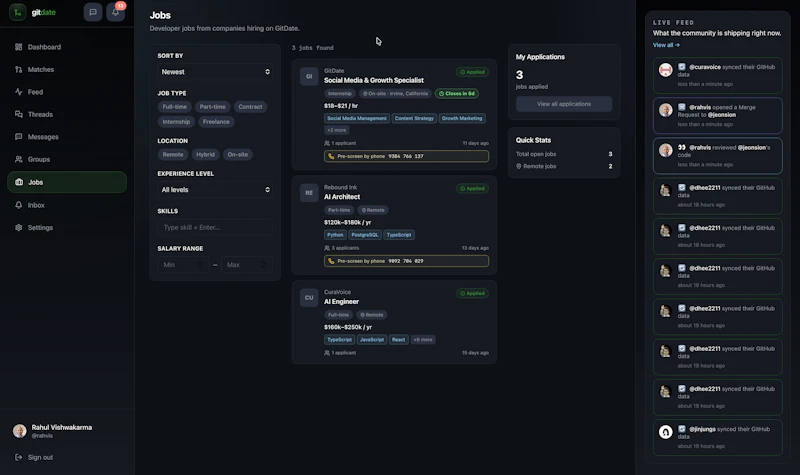Image resolution: width=800 pixels, height=475 pixels.
Task: Click the RE company logo
Action: [x=309, y=193]
